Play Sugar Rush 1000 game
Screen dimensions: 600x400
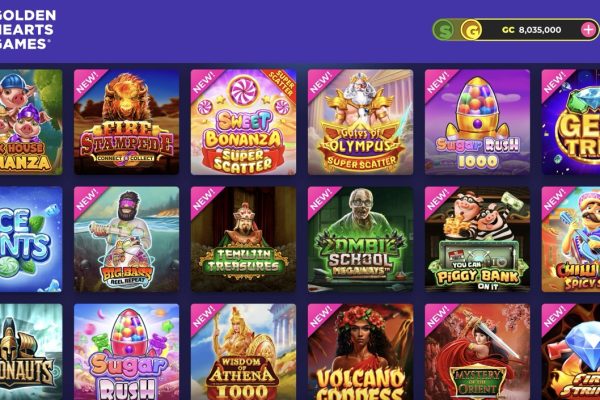pyautogui.click(x=478, y=122)
